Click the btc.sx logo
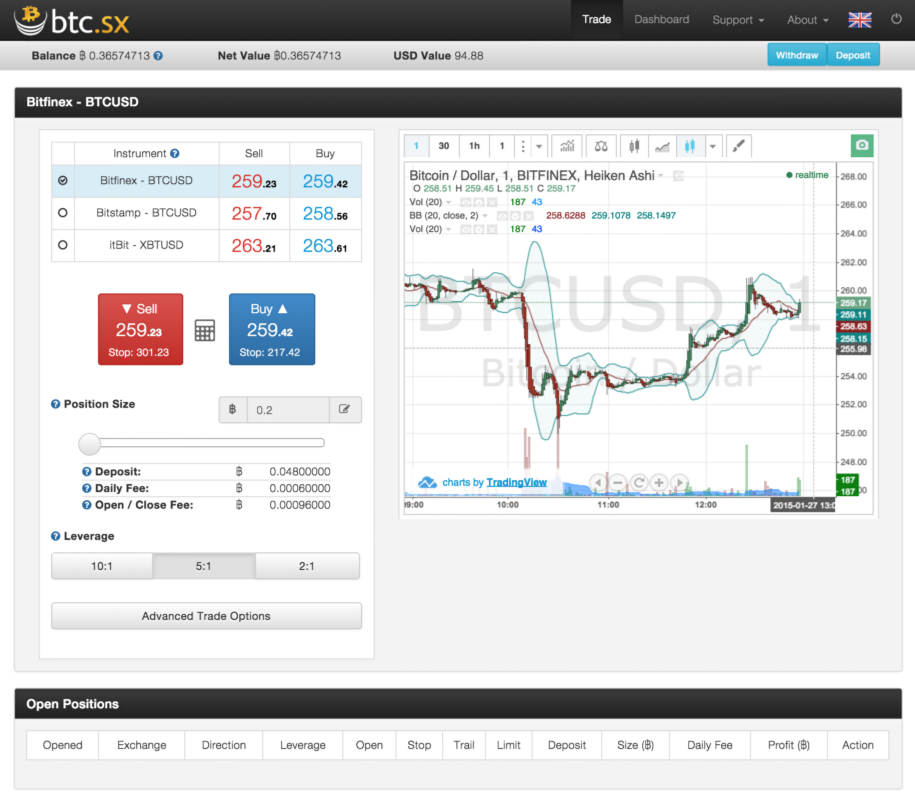 tap(71, 21)
